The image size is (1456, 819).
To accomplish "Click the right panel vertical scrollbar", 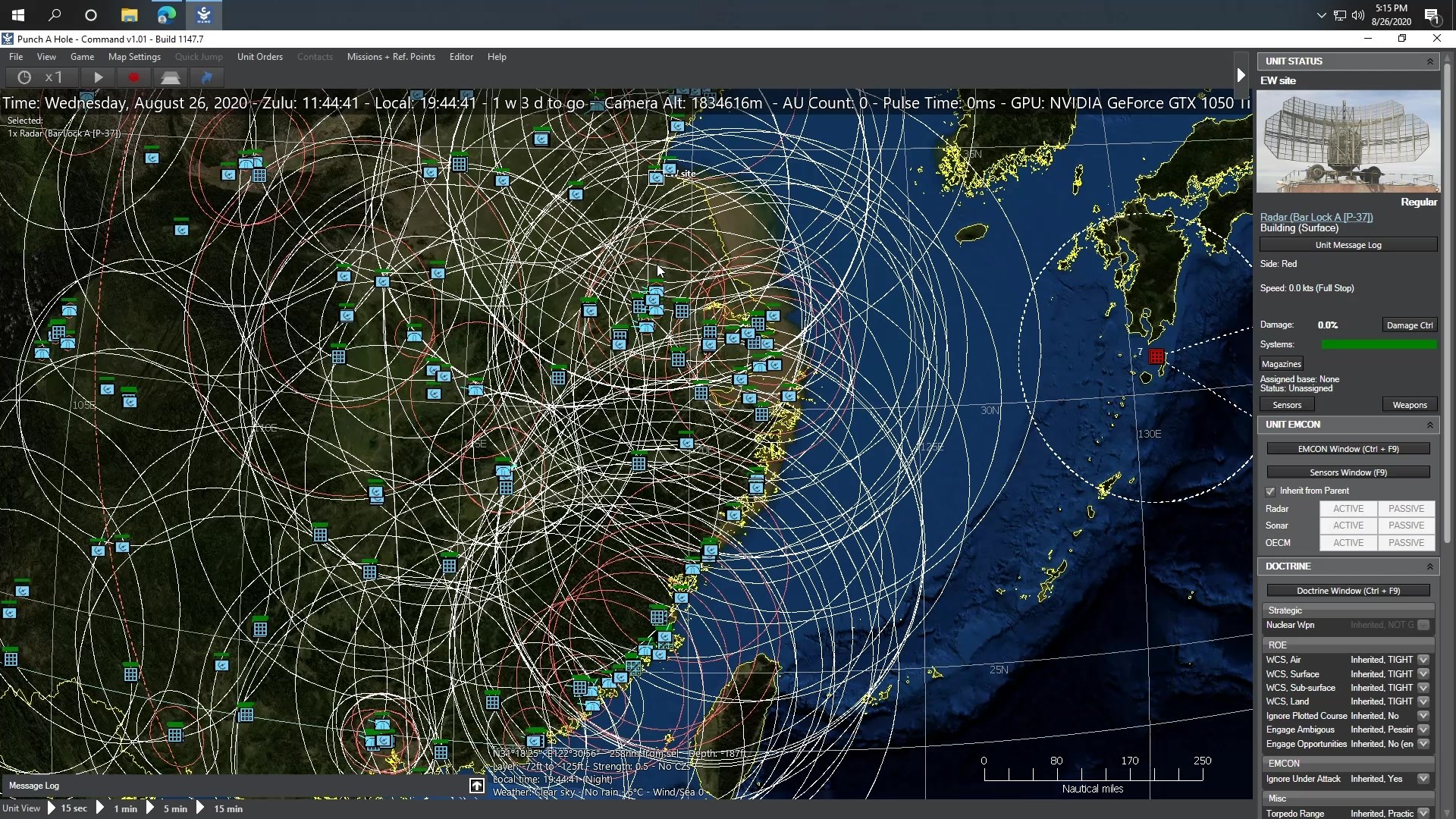I will click(x=1447, y=303).
